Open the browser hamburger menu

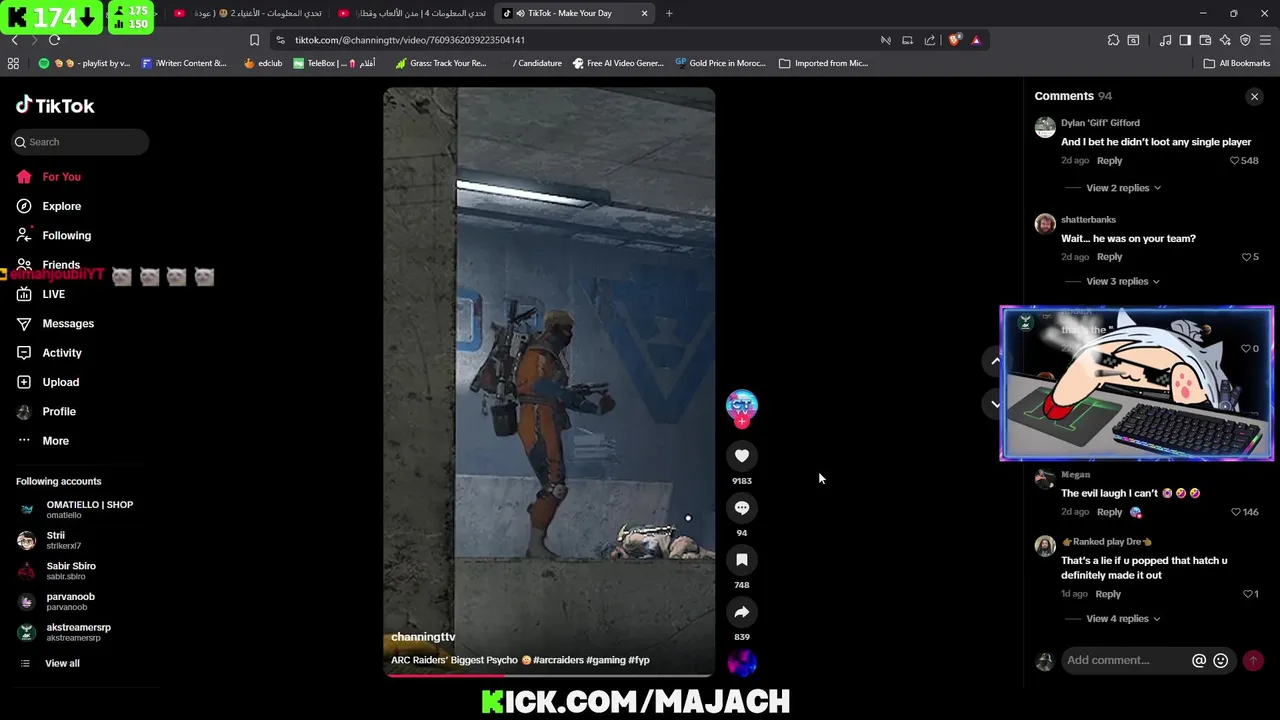pos(1266,40)
